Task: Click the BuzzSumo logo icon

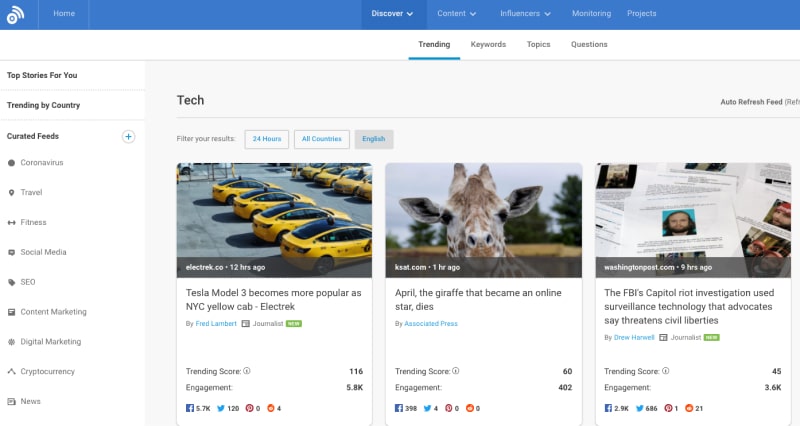Action: pyautogui.click(x=15, y=15)
